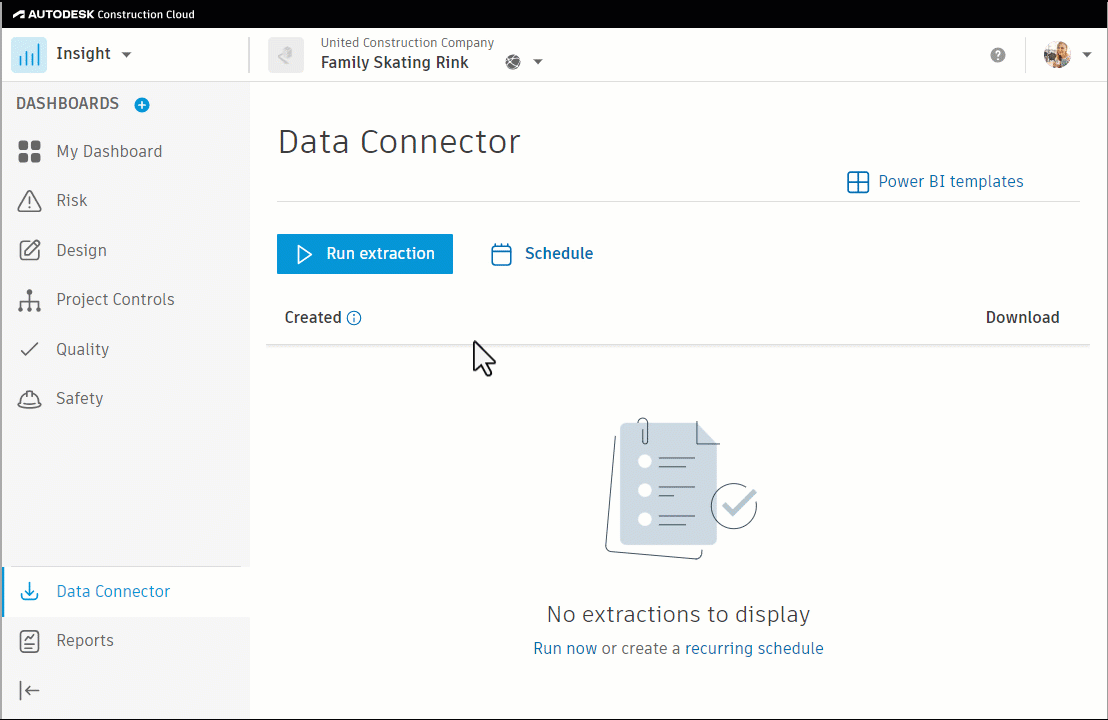Click the Created column info icon
Viewport: 1108px width, 720px height.
click(355, 317)
